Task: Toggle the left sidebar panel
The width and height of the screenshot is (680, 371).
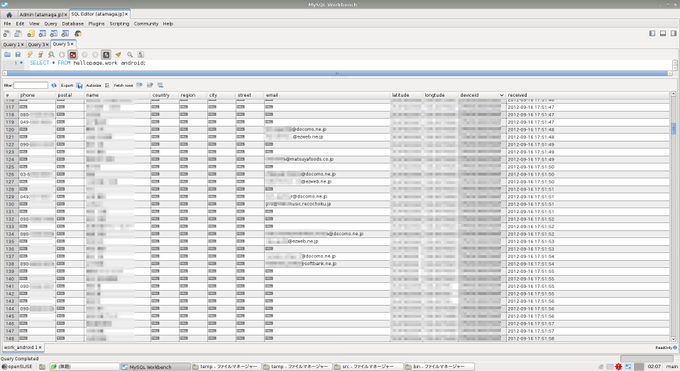Action: click(652, 33)
